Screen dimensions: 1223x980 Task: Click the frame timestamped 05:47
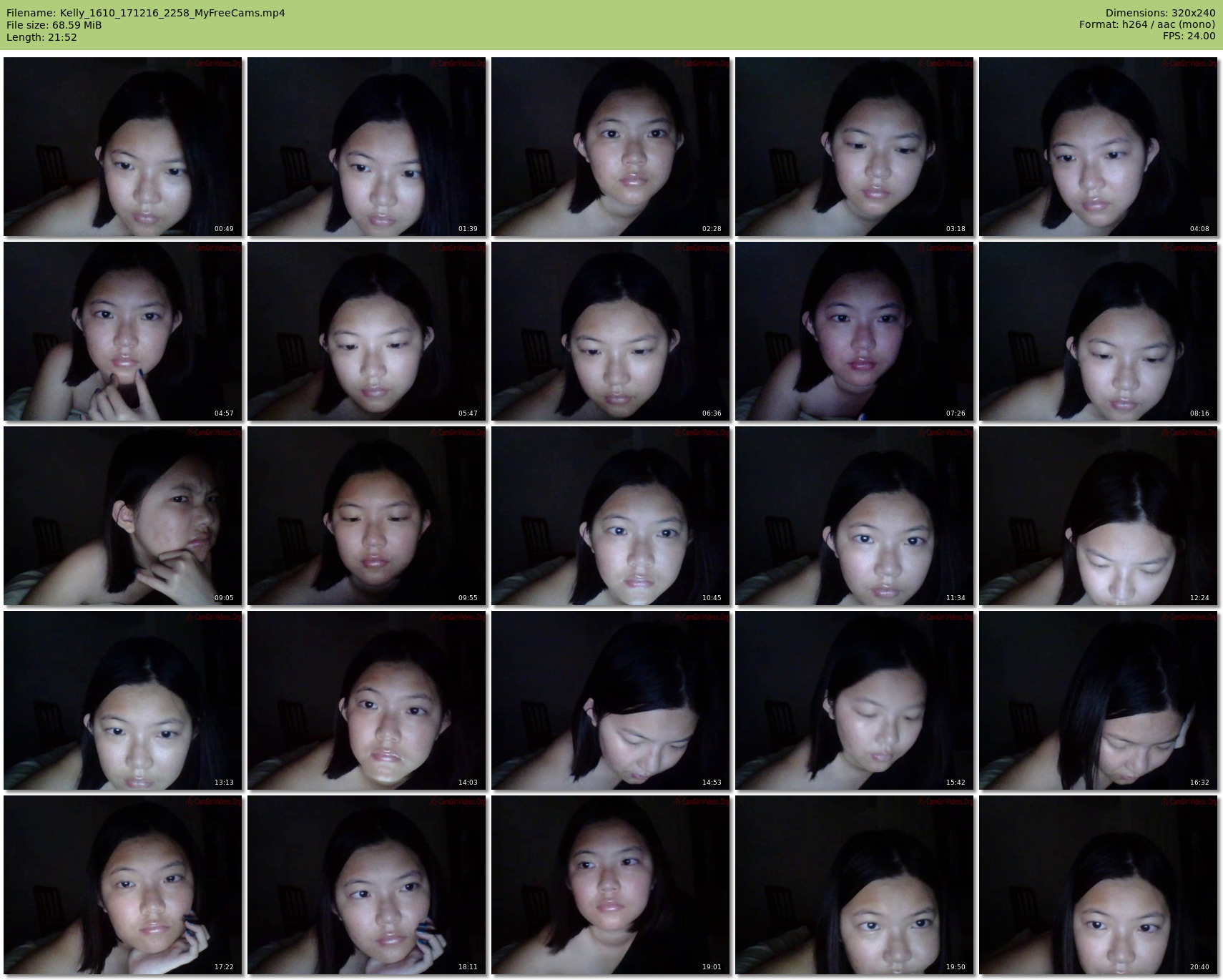click(367, 331)
